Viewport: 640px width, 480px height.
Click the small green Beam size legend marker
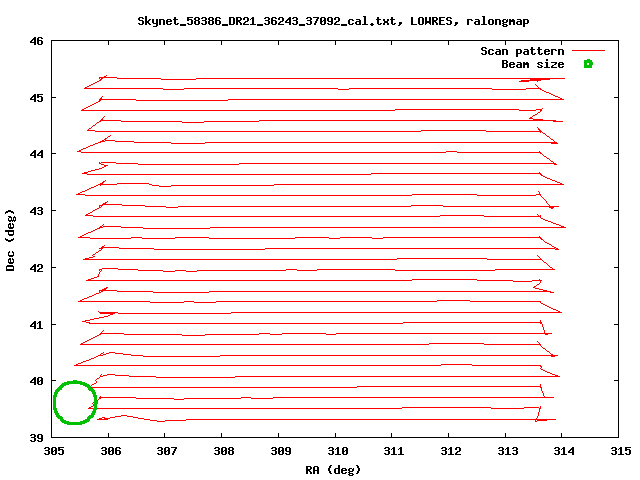(x=588, y=64)
